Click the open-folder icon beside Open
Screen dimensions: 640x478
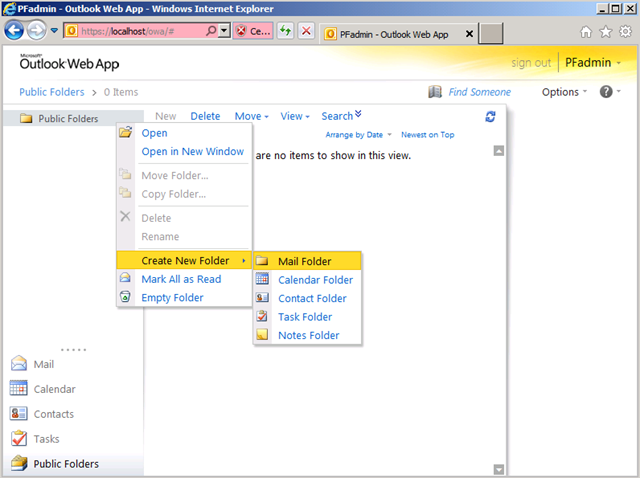[x=125, y=132]
